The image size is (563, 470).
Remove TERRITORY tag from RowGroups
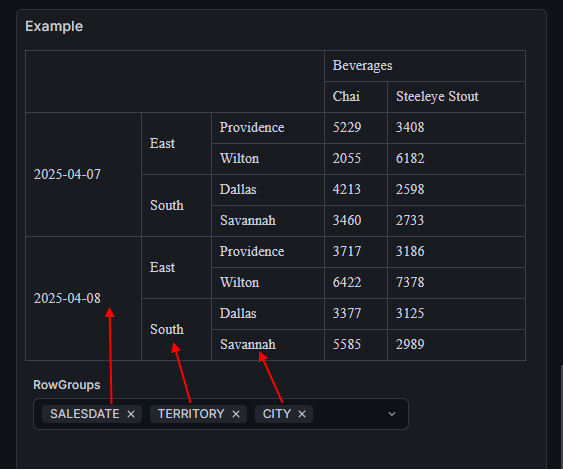click(236, 414)
